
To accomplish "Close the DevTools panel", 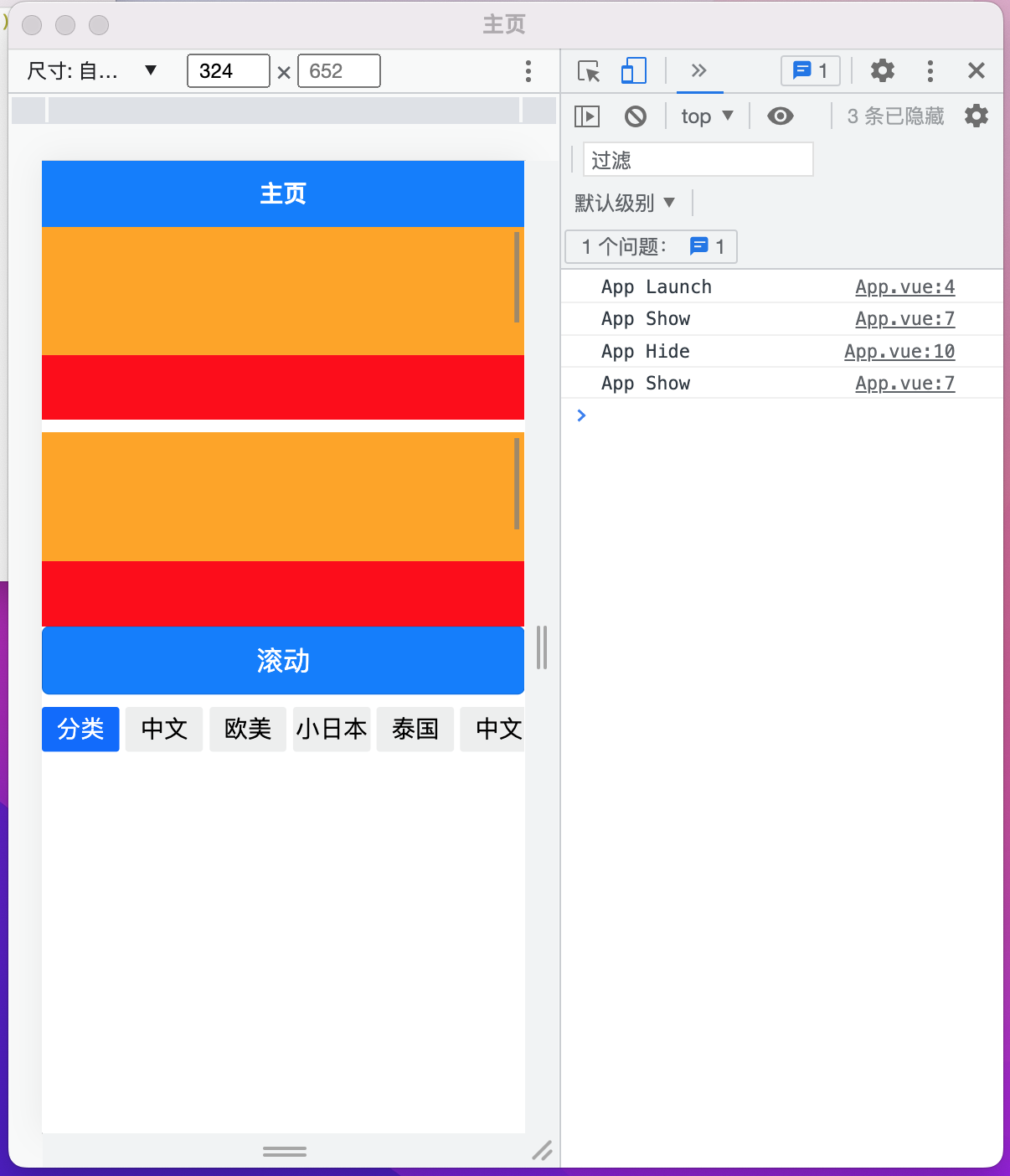I will pyautogui.click(x=976, y=70).
